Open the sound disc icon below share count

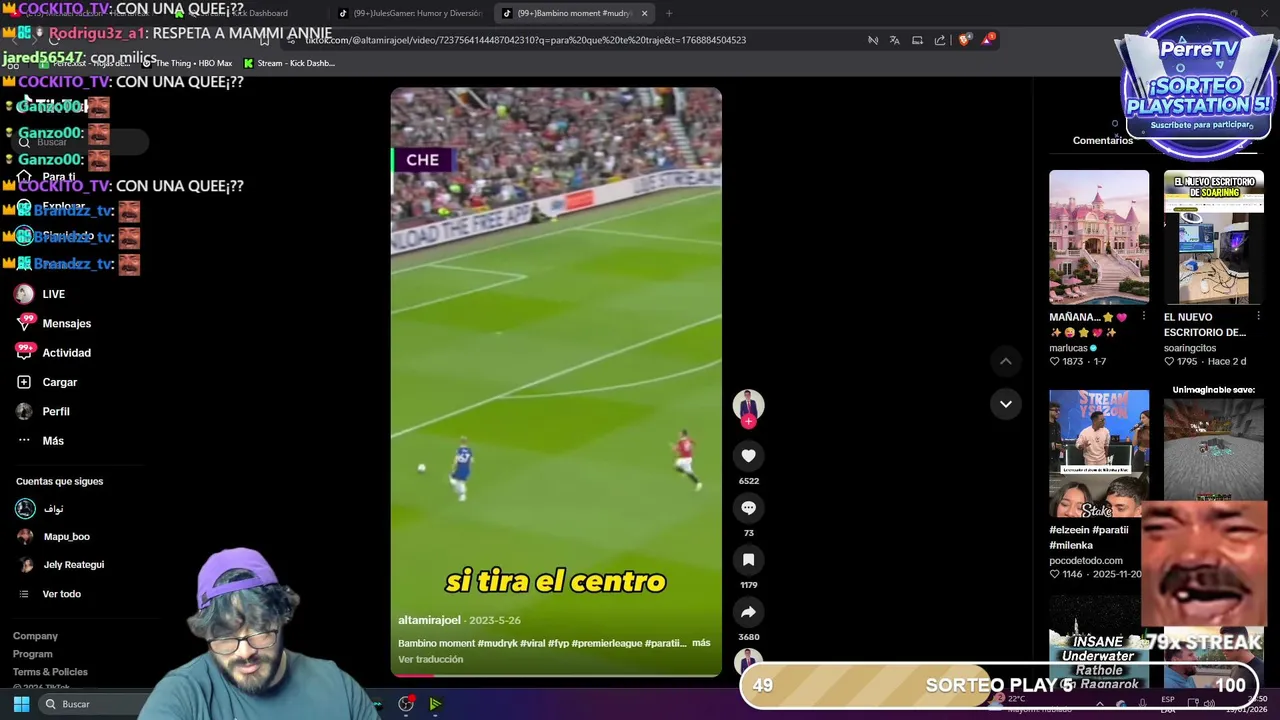coord(748,661)
